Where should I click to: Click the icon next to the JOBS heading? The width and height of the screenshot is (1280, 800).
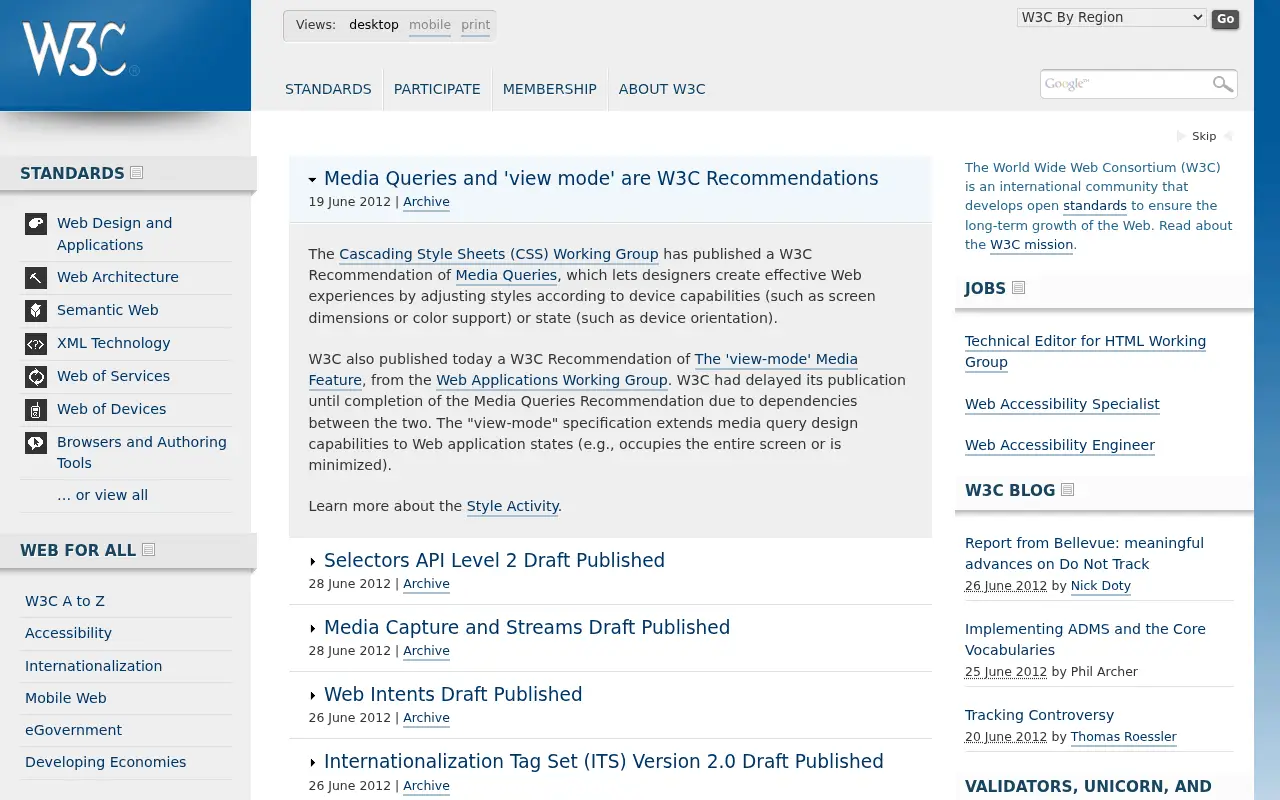point(1019,288)
